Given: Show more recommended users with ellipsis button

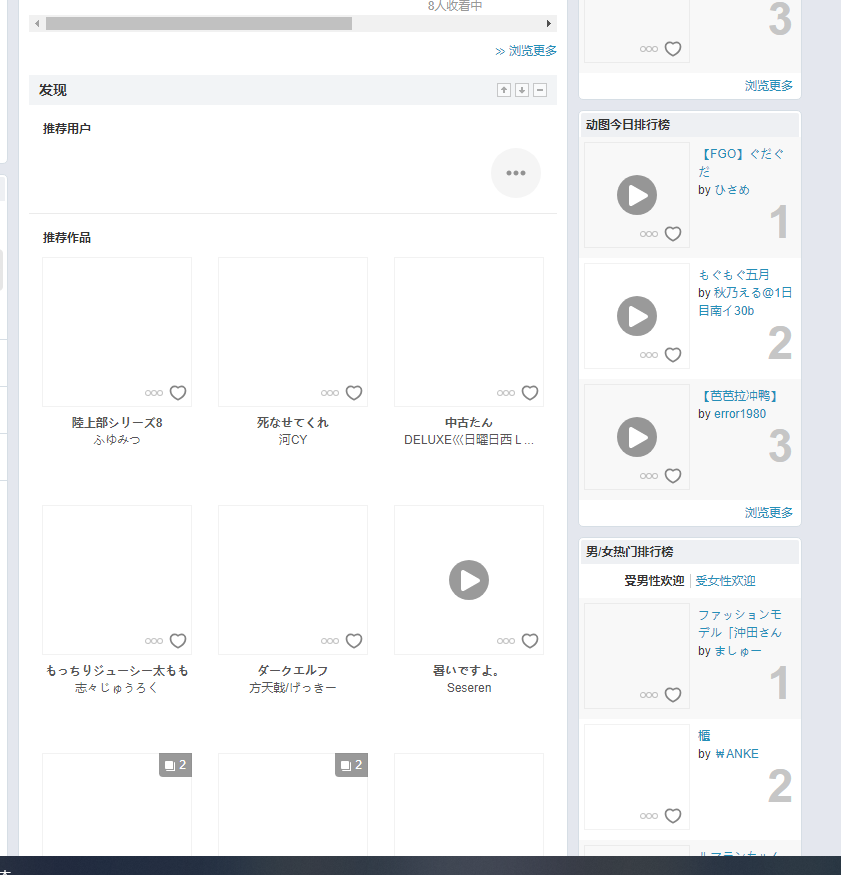Looking at the screenshot, I should point(516,173).
